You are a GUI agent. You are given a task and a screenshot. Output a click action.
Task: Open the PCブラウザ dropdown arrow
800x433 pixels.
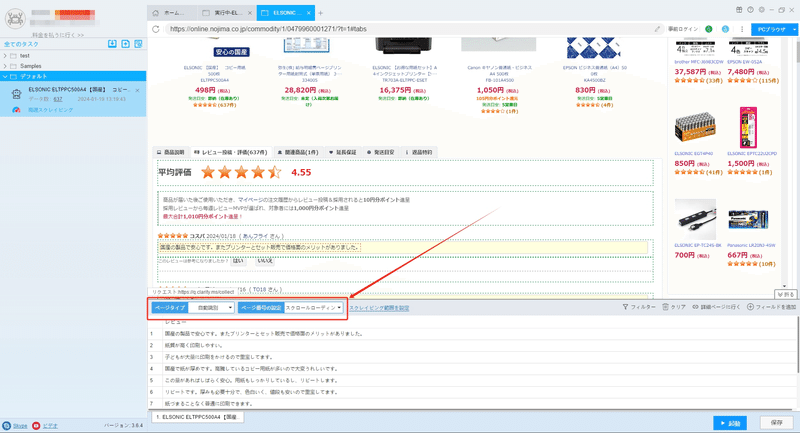(794, 30)
